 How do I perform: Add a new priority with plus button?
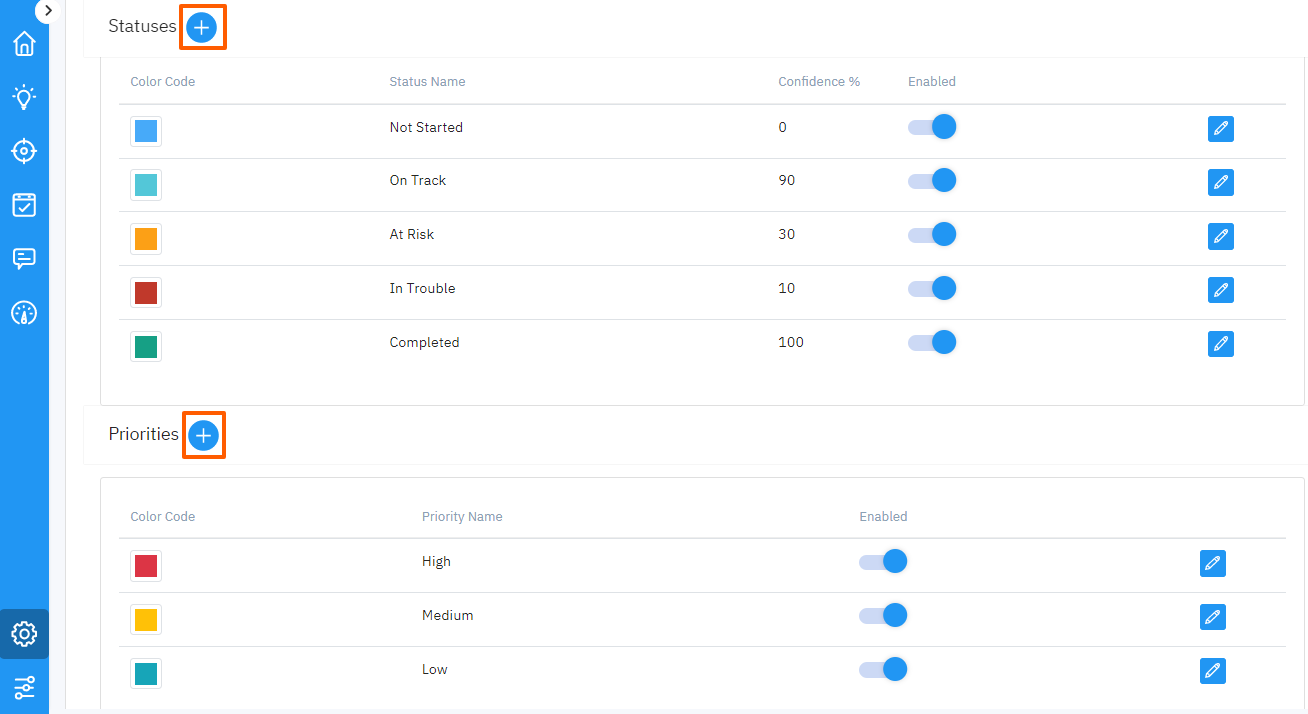(203, 435)
